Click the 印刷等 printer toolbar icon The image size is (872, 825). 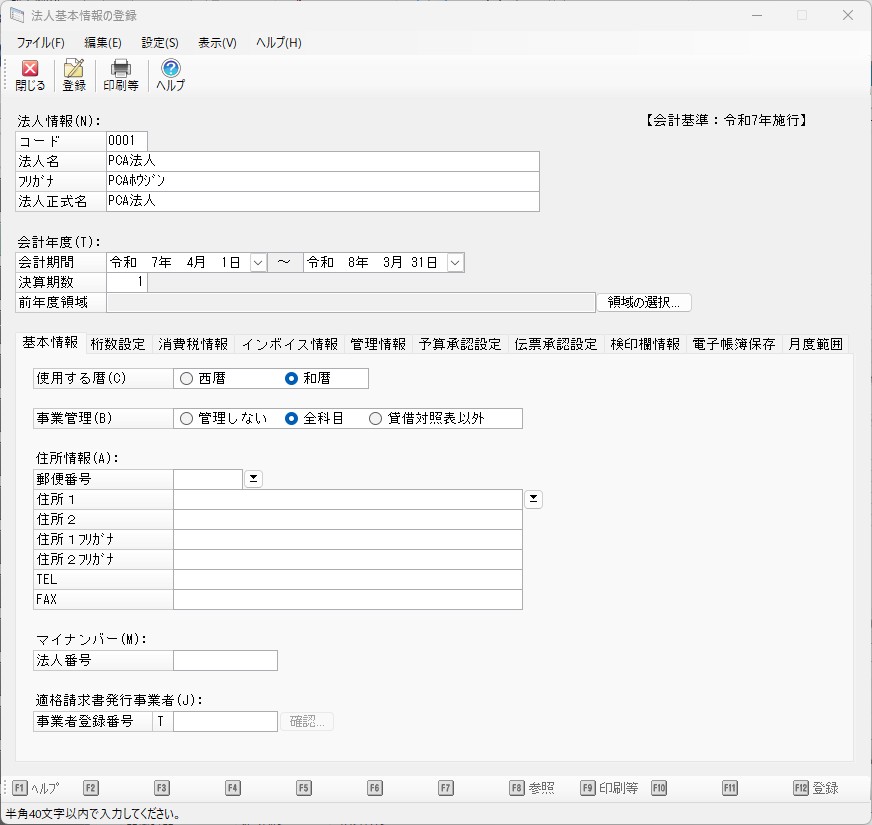coord(121,75)
